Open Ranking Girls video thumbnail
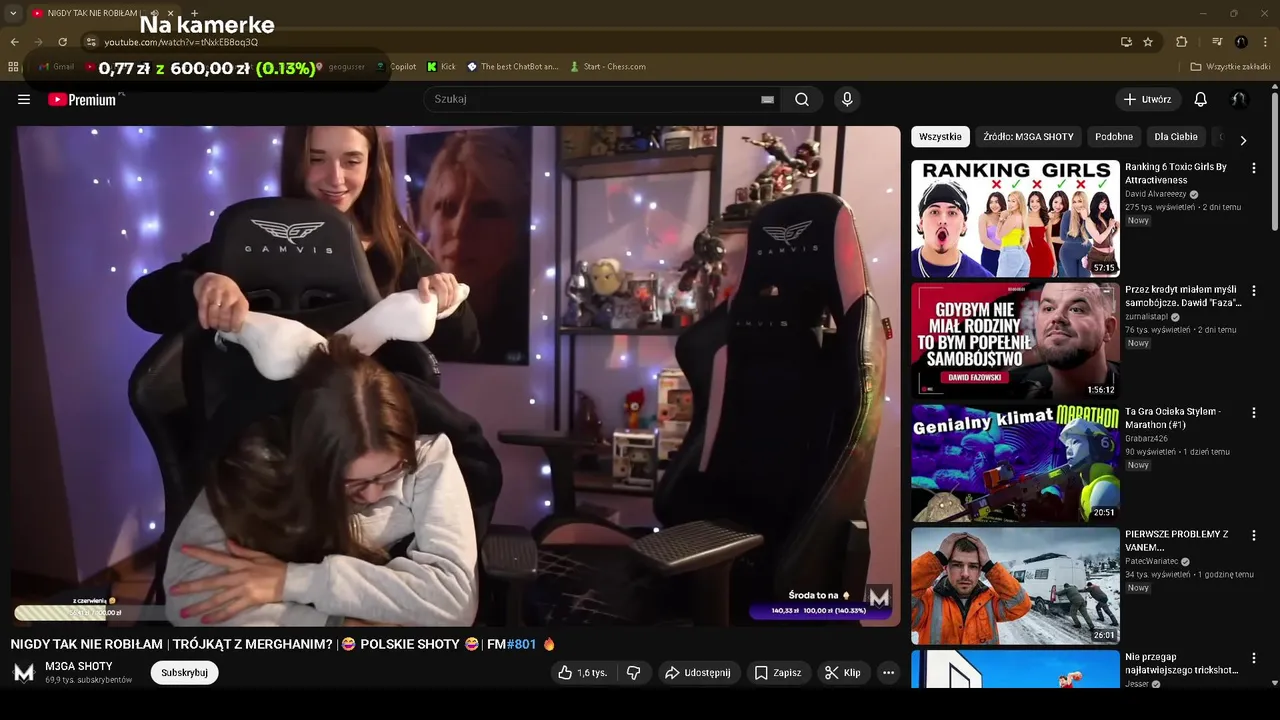The width and height of the screenshot is (1280, 720). point(1015,218)
